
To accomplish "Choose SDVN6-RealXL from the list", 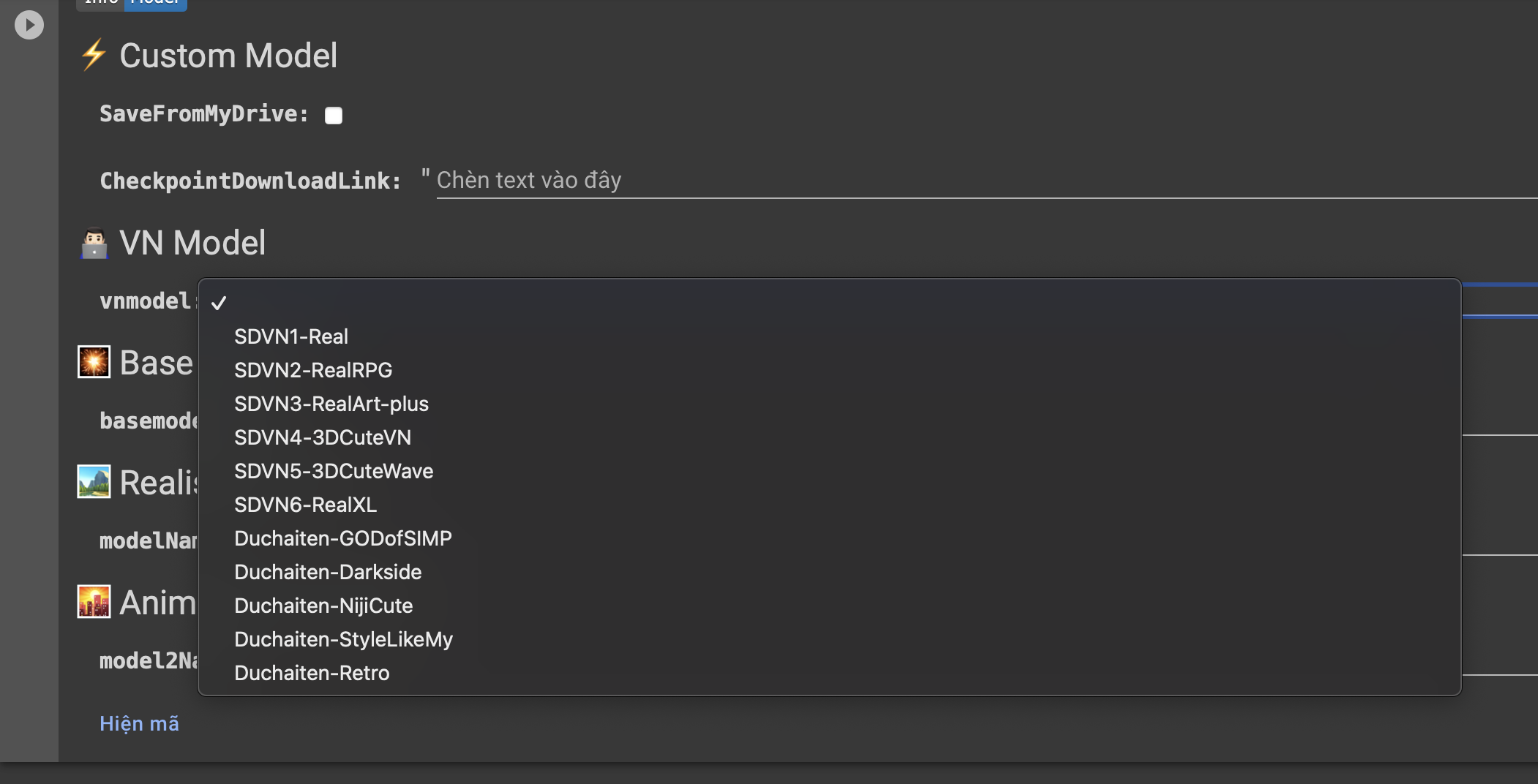I will click(305, 505).
